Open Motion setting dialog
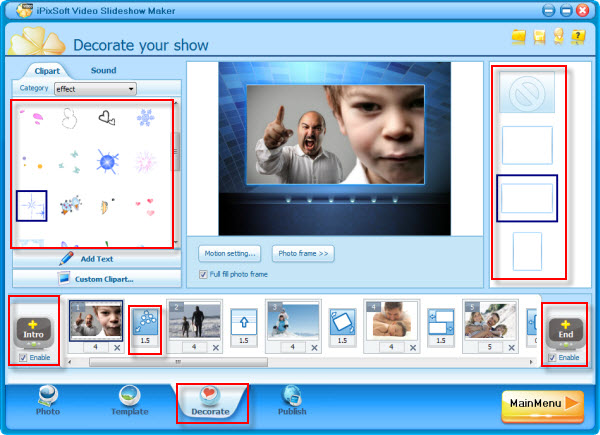This screenshot has width=600, height=435. pos(230,253)
